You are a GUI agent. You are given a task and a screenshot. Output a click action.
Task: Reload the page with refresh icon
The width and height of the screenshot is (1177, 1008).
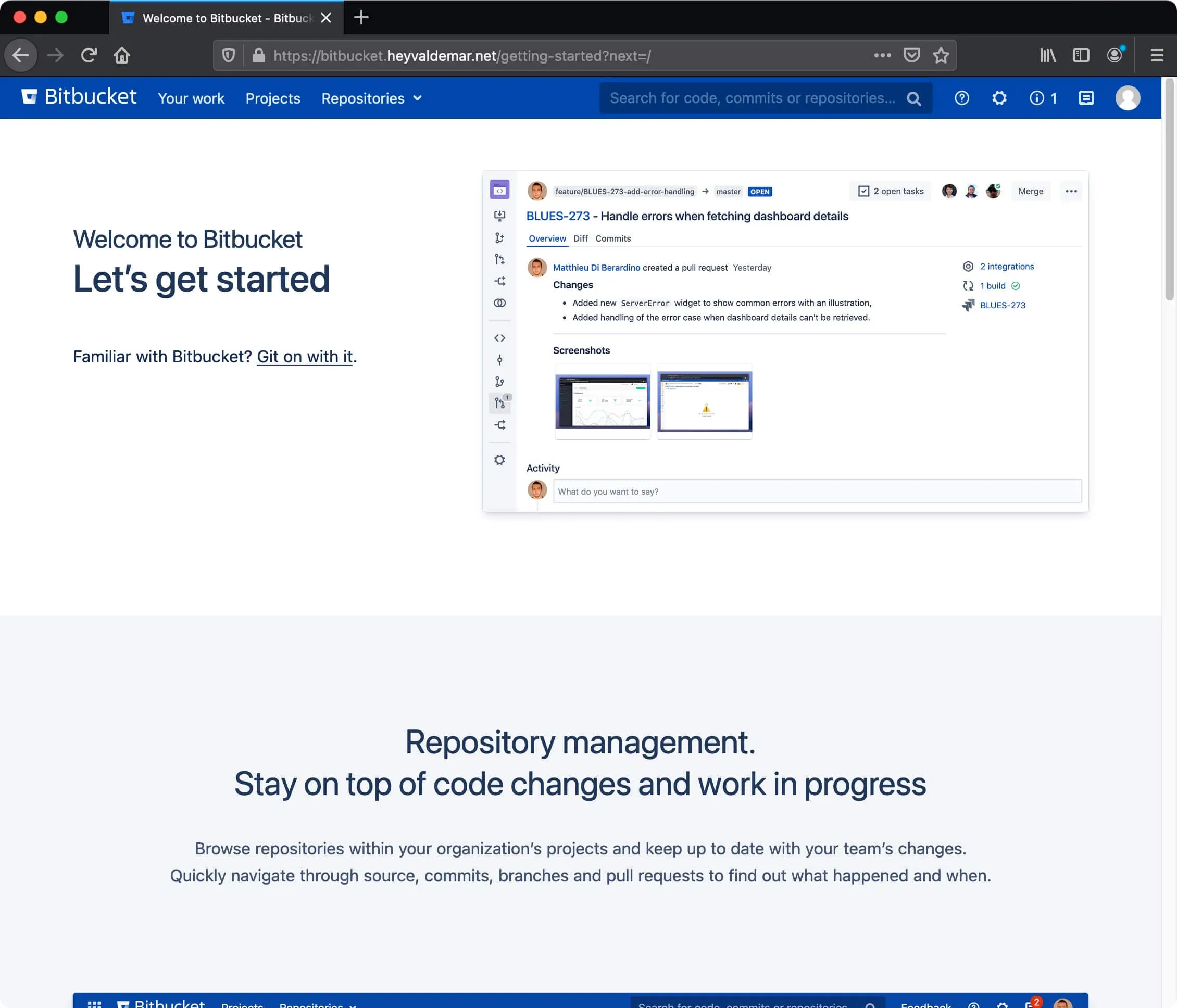click(89, 55)
